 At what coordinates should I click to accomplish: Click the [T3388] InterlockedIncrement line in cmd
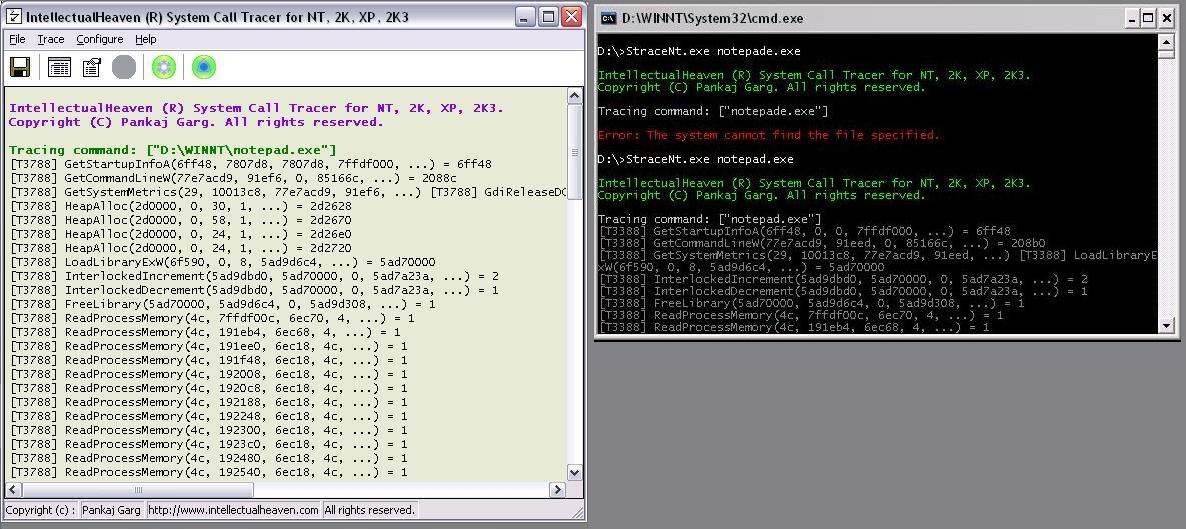[x=843, y=279]
